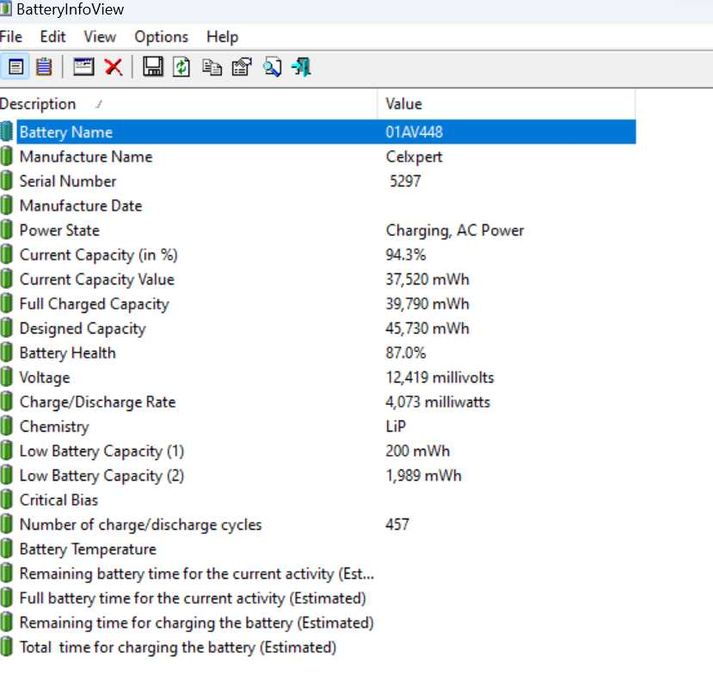Screen dimensions: 713x699
Task: Select the Designed Capacity row
Action: pyautogui.click(x=318, y=329)
